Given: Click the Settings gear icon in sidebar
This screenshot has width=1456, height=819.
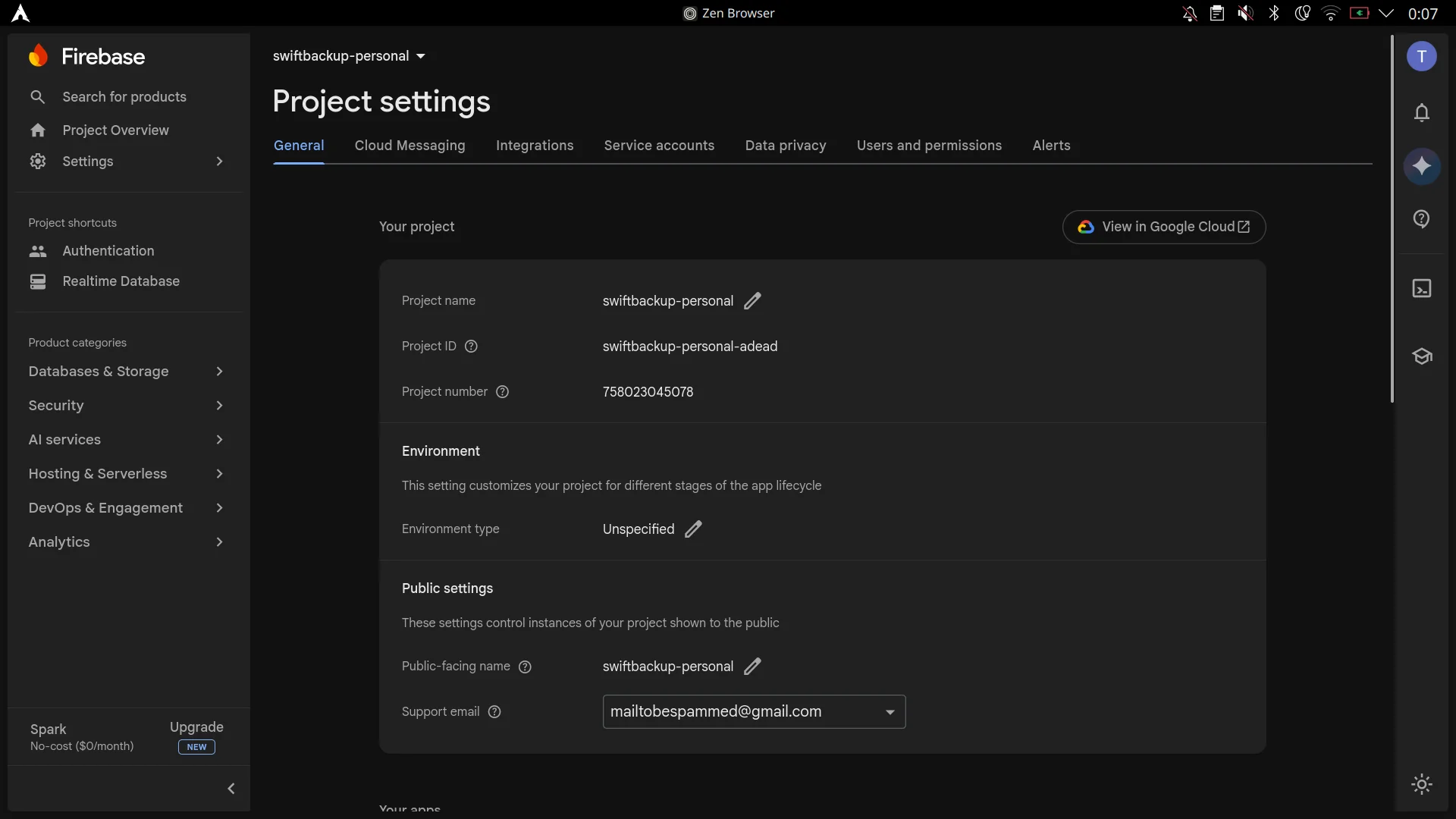Looking at the screenshot, I should pyautogui.click(x=38, y=162).
